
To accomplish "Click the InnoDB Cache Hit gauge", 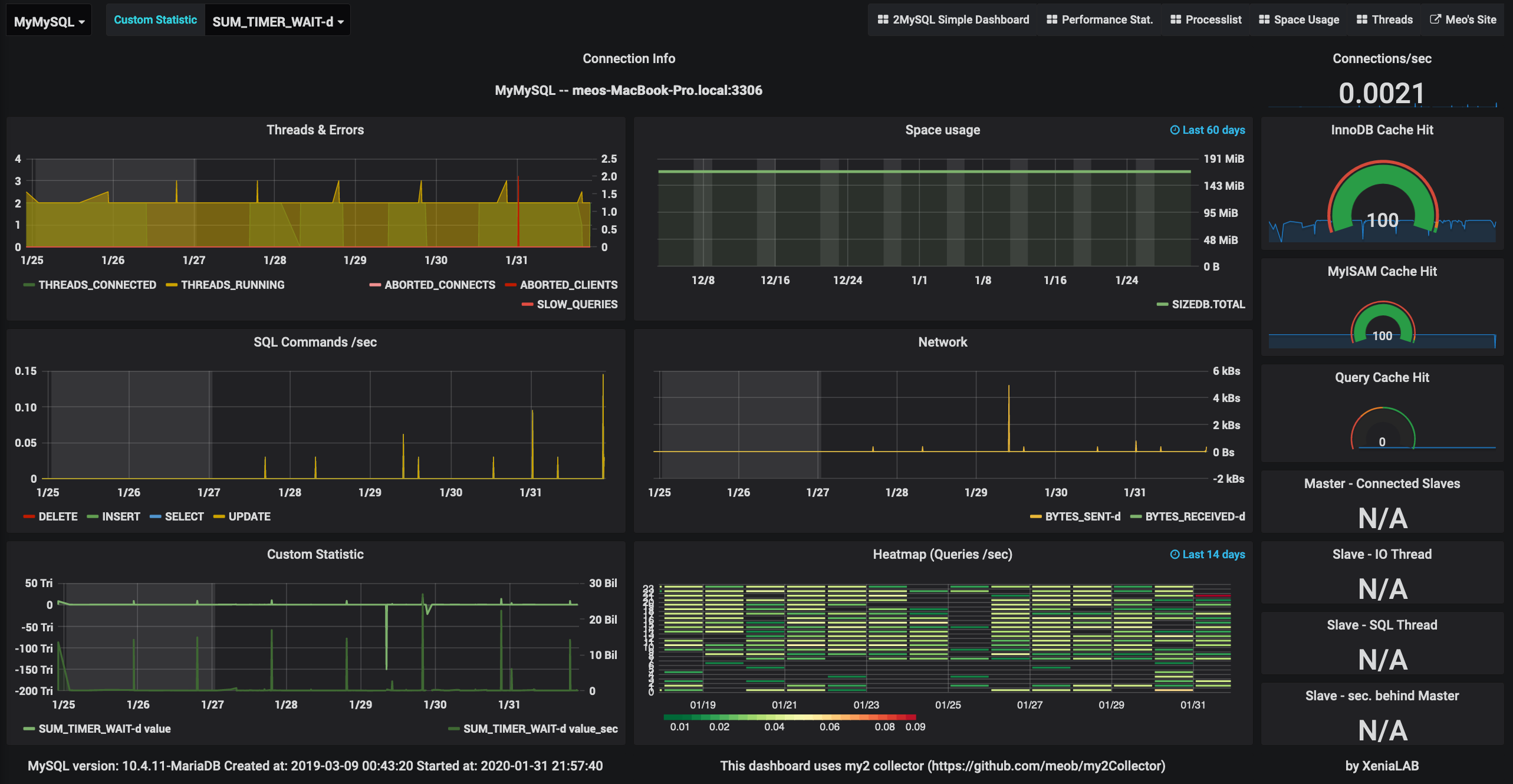I will [1382, 197].
